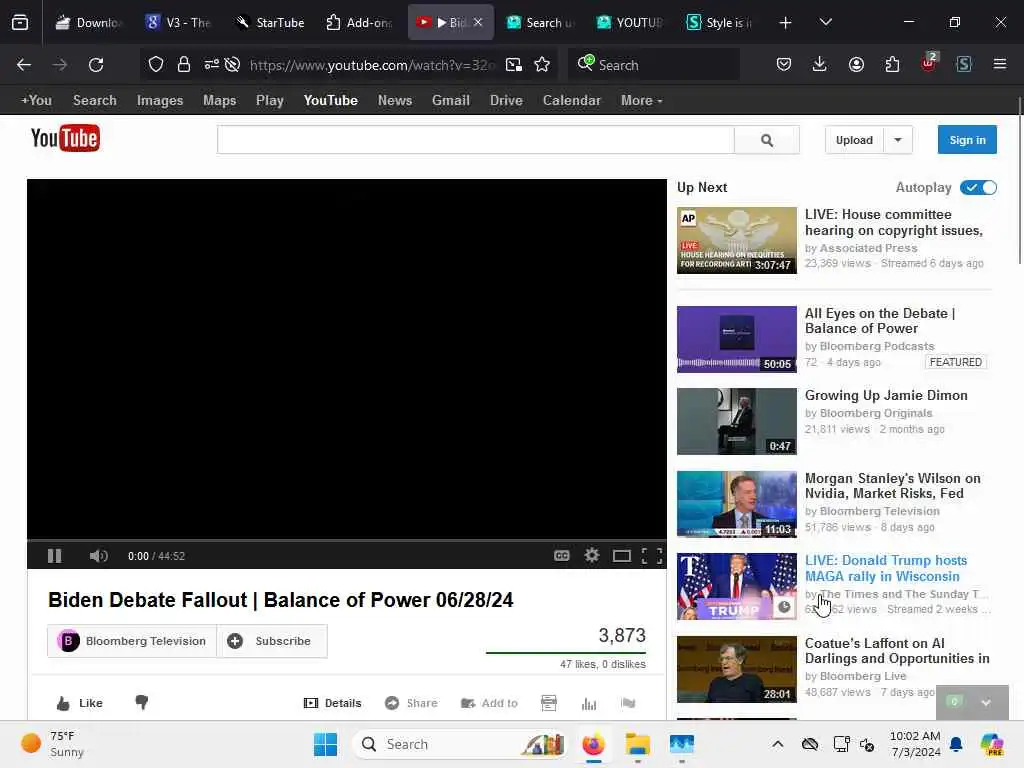
Task: Open Growing Up Jamie Dimon video
Action: [886, 396]
